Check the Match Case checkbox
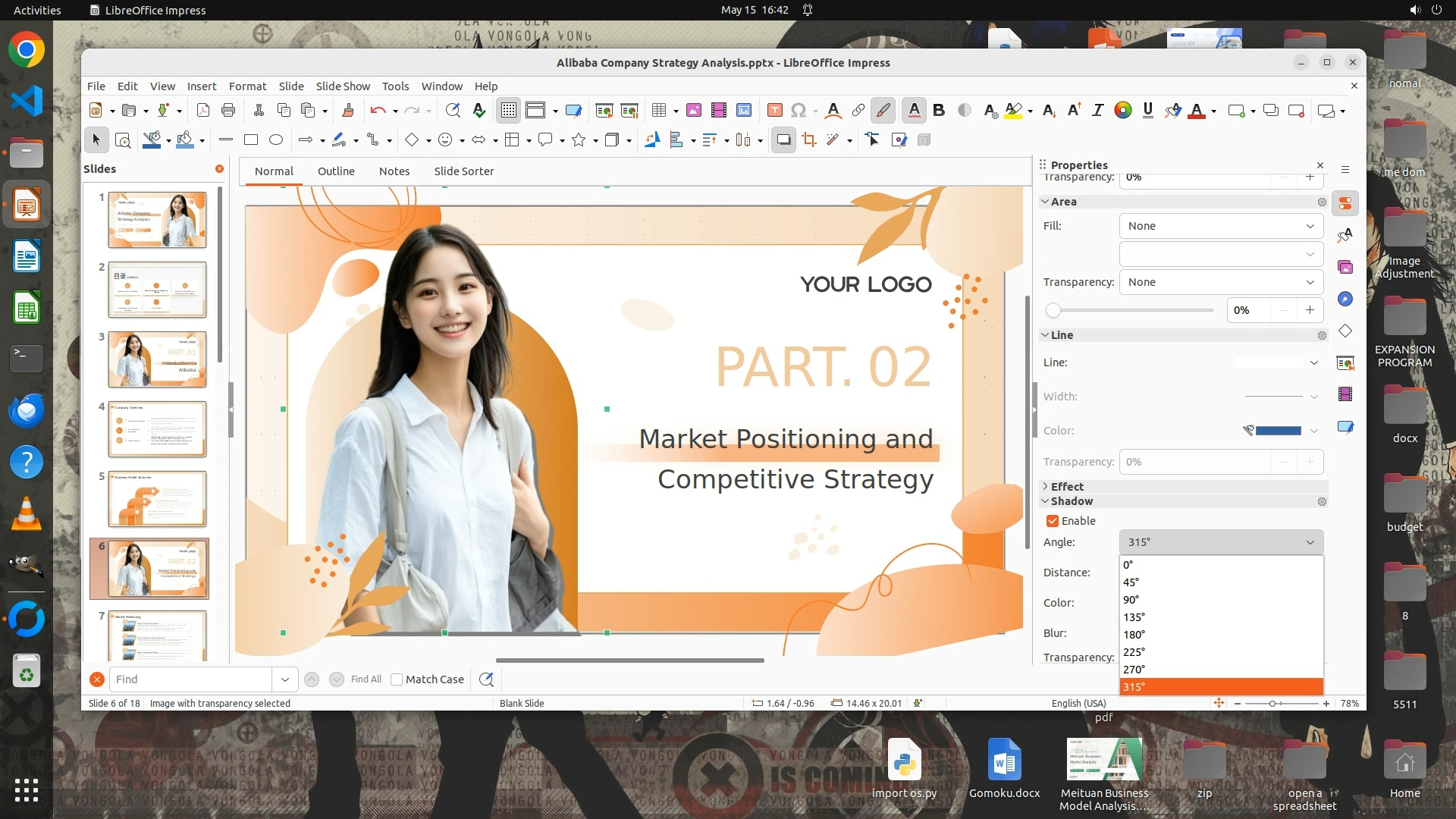Screen dimensions: 1456x819 [x=397, y=679]
